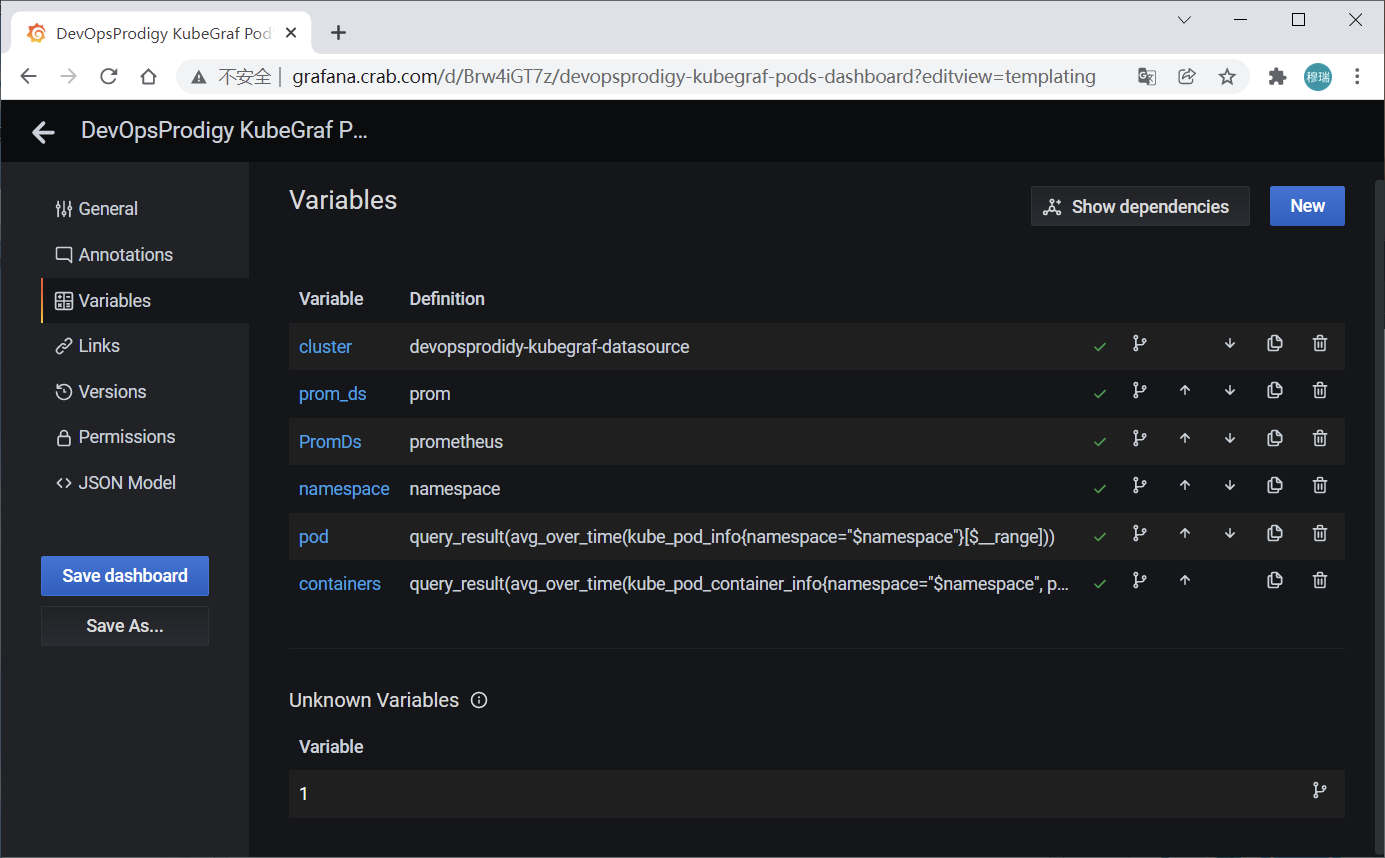Move the namespace variable up
The height and width of the screenshot is (858, 1385).
[x=1185, y=486]
